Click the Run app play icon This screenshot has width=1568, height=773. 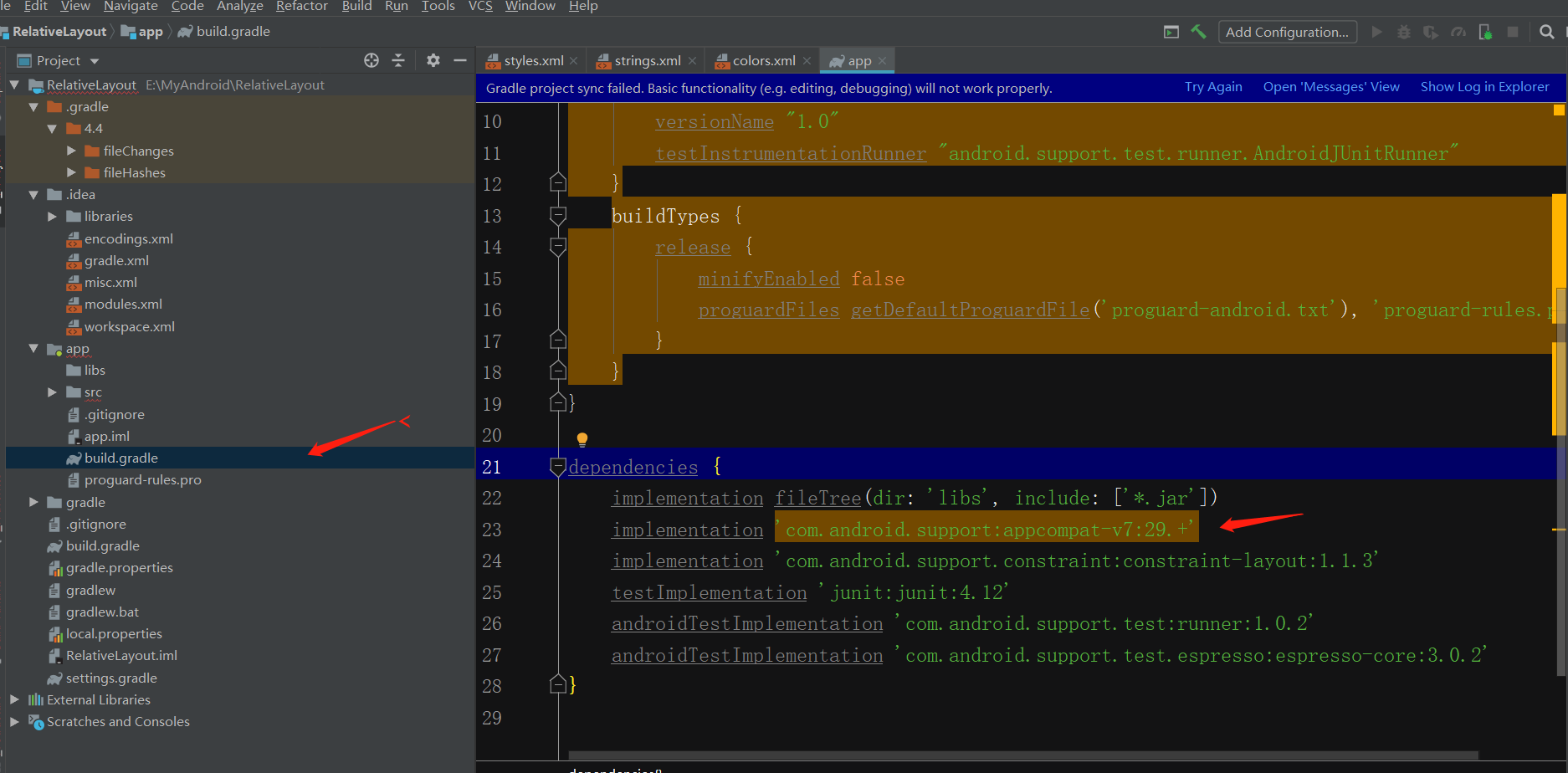click(x=1376, y=31)
